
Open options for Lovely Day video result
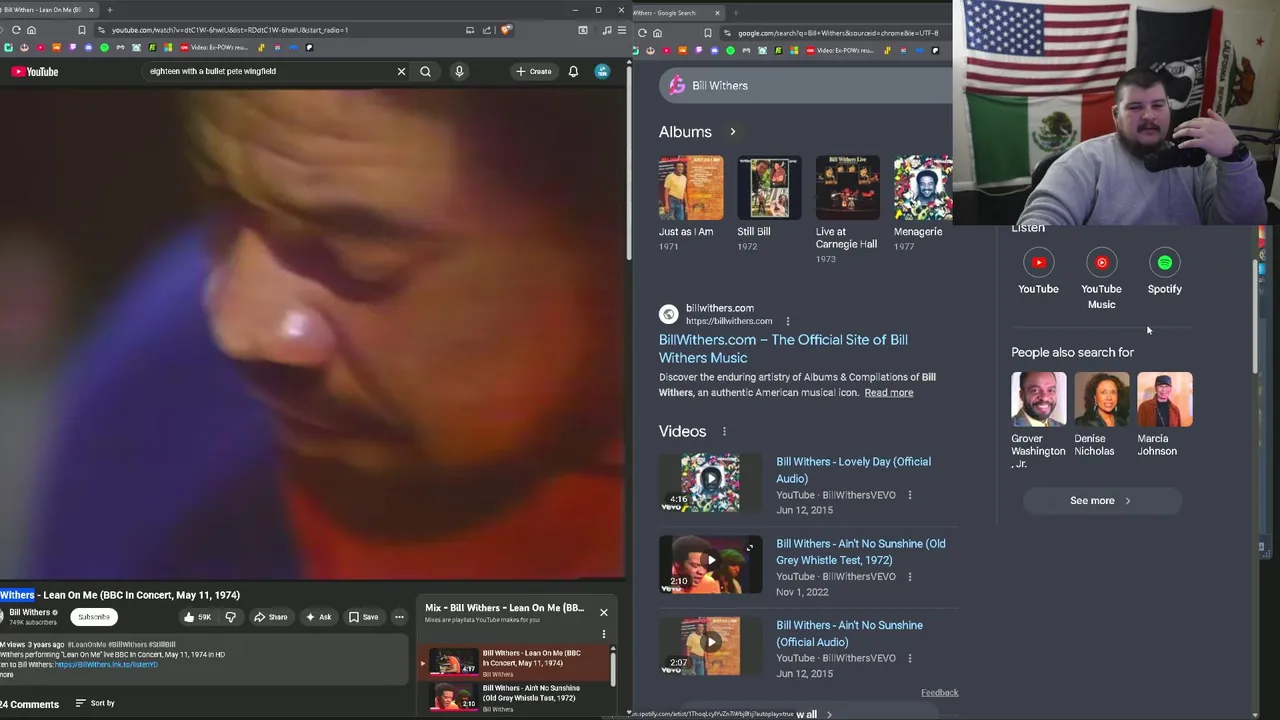point(909,495)
